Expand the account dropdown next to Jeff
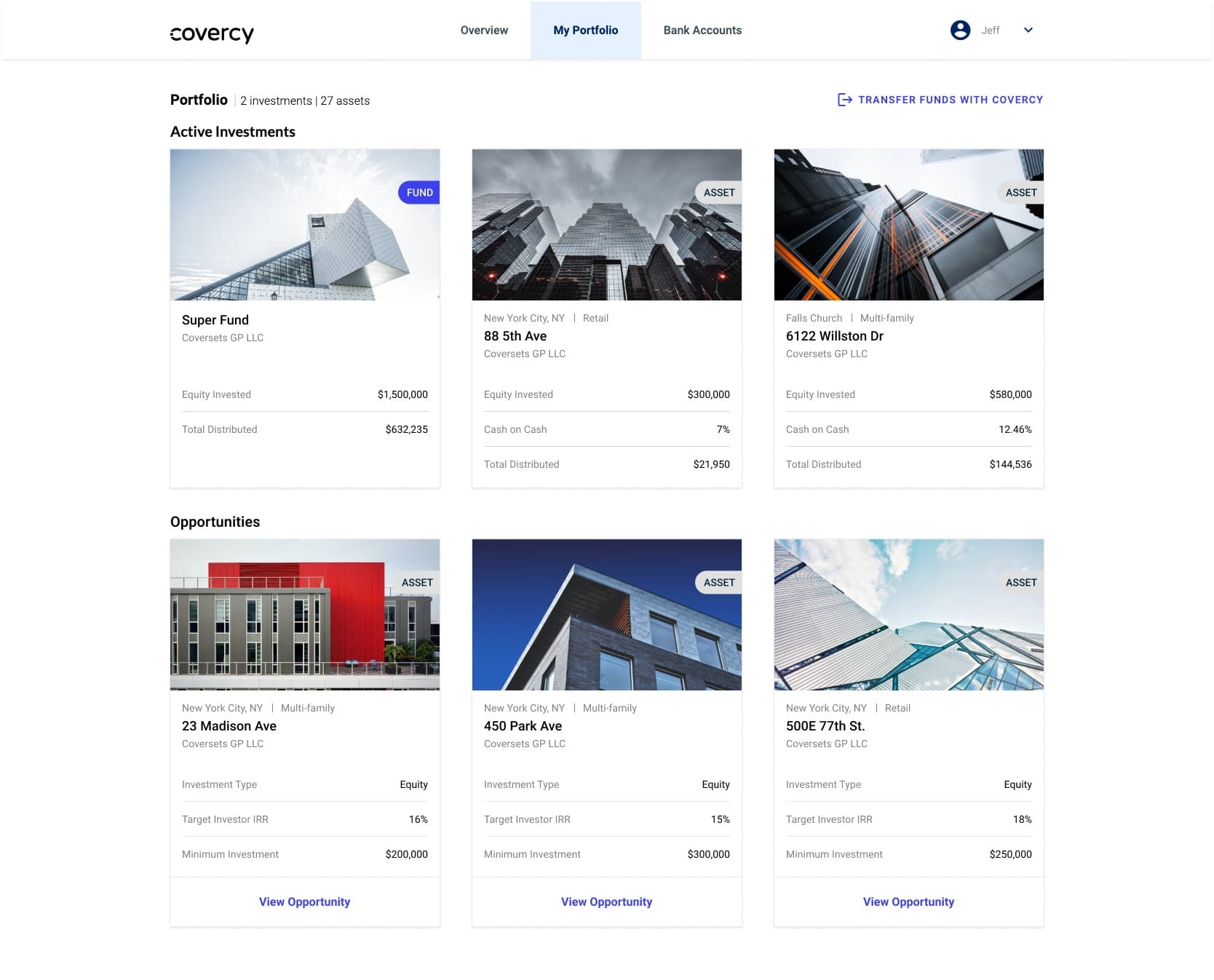This screenshot has height=980, width=1214. pyautogui.click(x=1028, y=30)
